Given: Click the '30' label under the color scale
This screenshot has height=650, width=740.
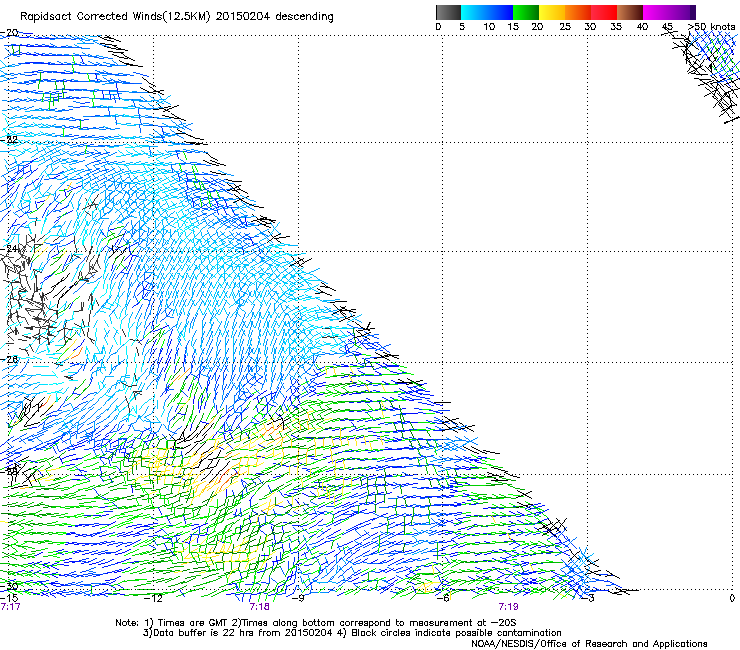Looking at the screenshot, I should click(x=590, y=27).
